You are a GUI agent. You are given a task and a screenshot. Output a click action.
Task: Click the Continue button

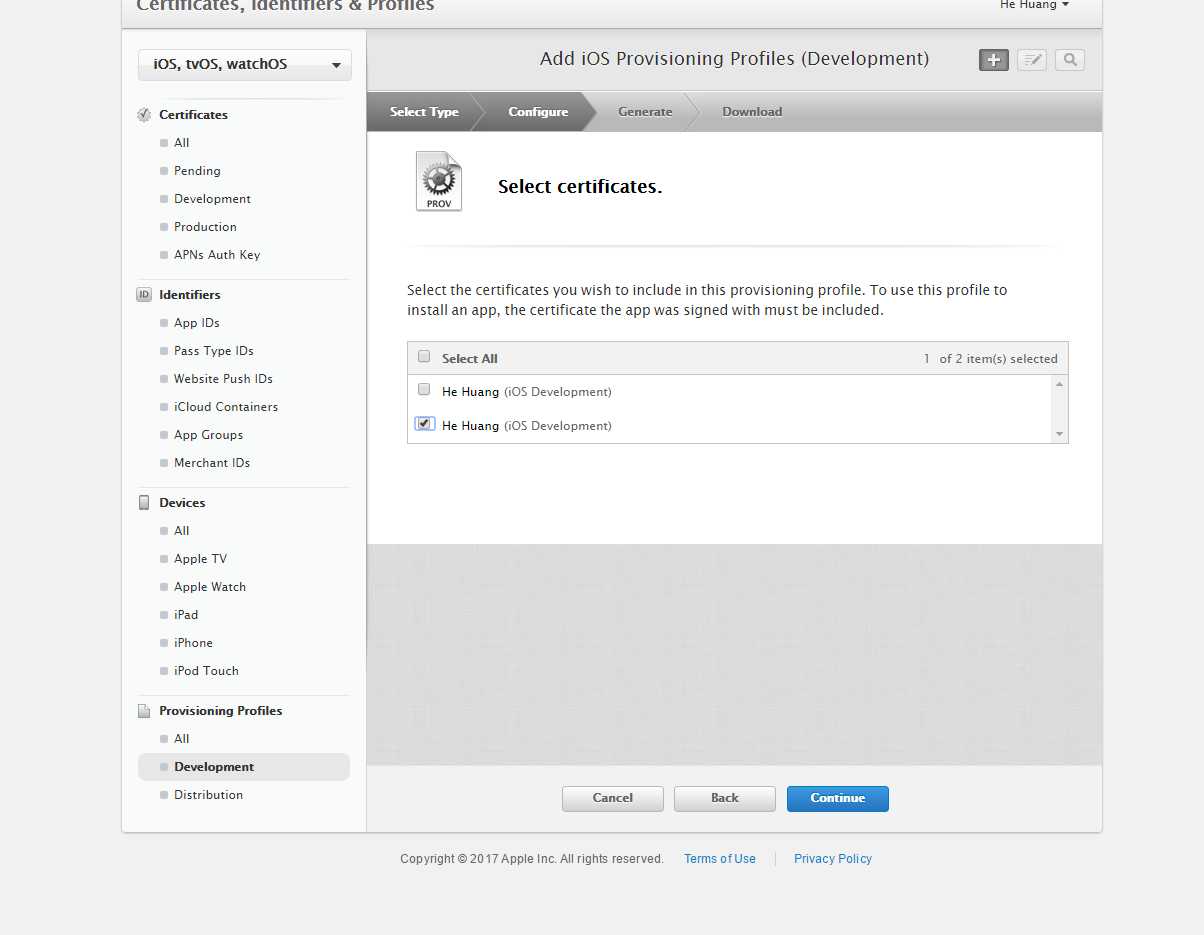click(838, 798)
